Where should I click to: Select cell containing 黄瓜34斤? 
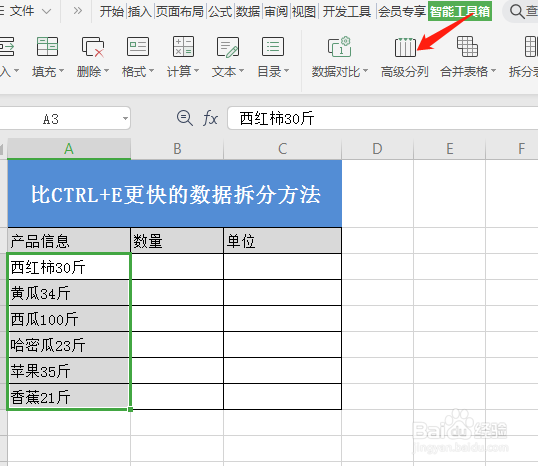coord(69,293)
